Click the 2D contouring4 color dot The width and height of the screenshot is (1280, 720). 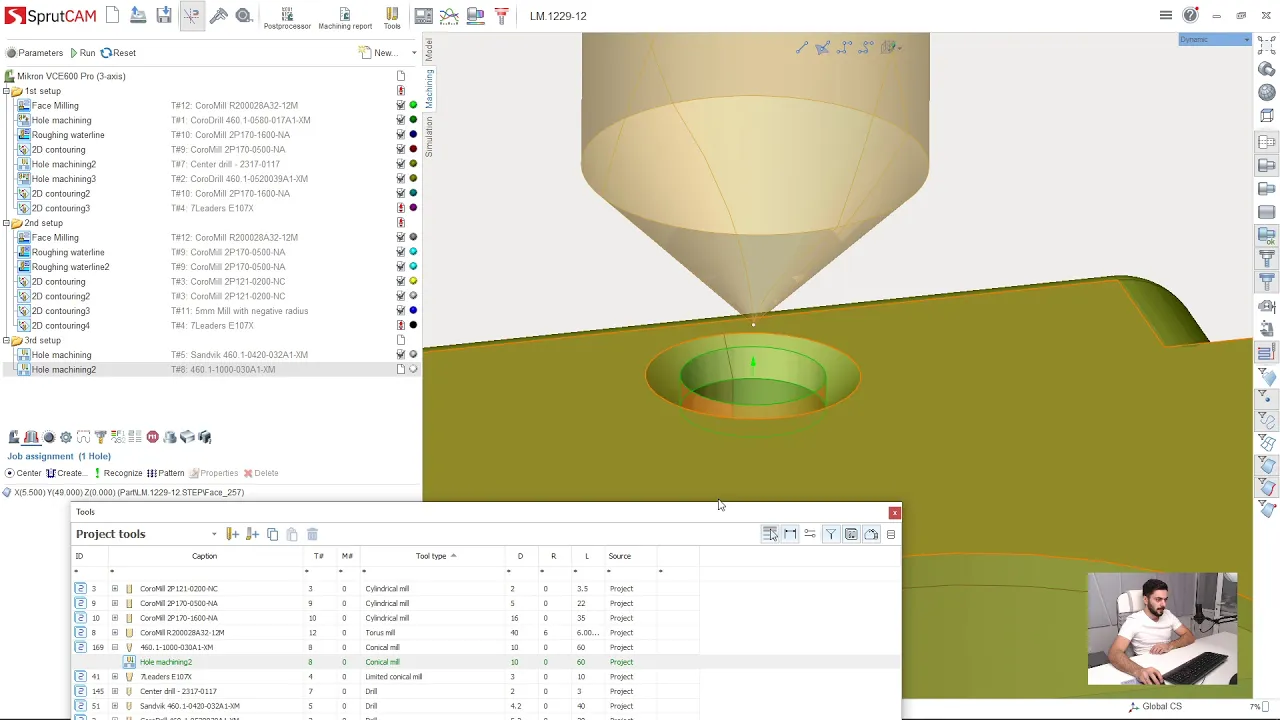(x=413, y=326)
